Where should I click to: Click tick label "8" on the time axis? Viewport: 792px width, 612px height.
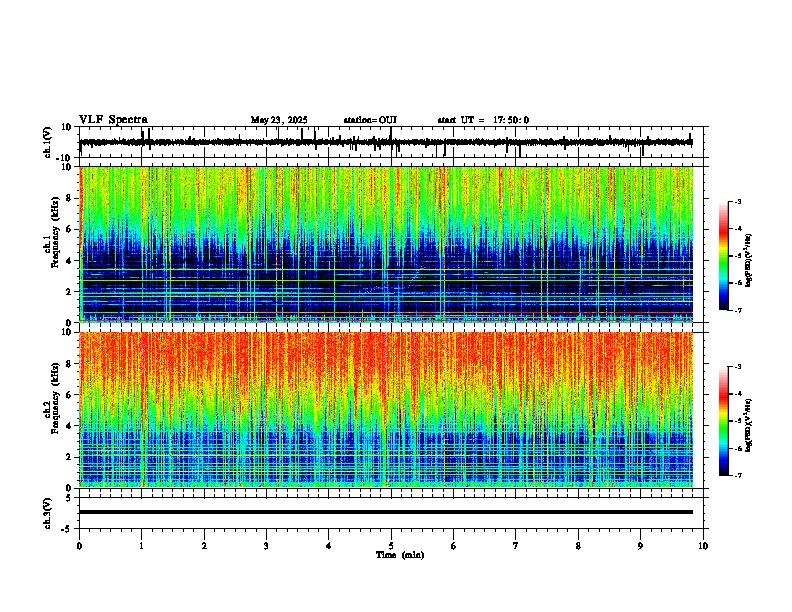click(x=578, y=546)
